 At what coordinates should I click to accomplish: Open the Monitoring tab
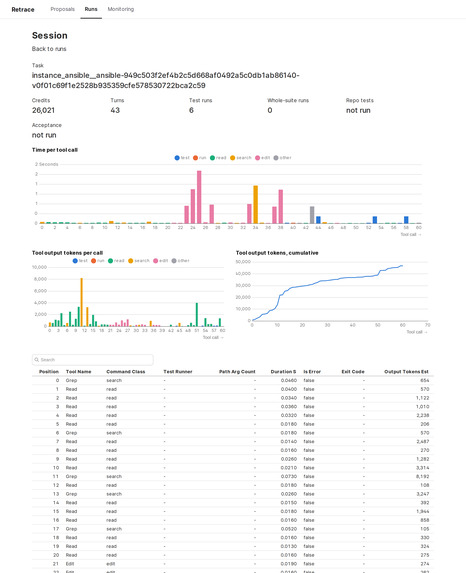[x=121, y=9]
